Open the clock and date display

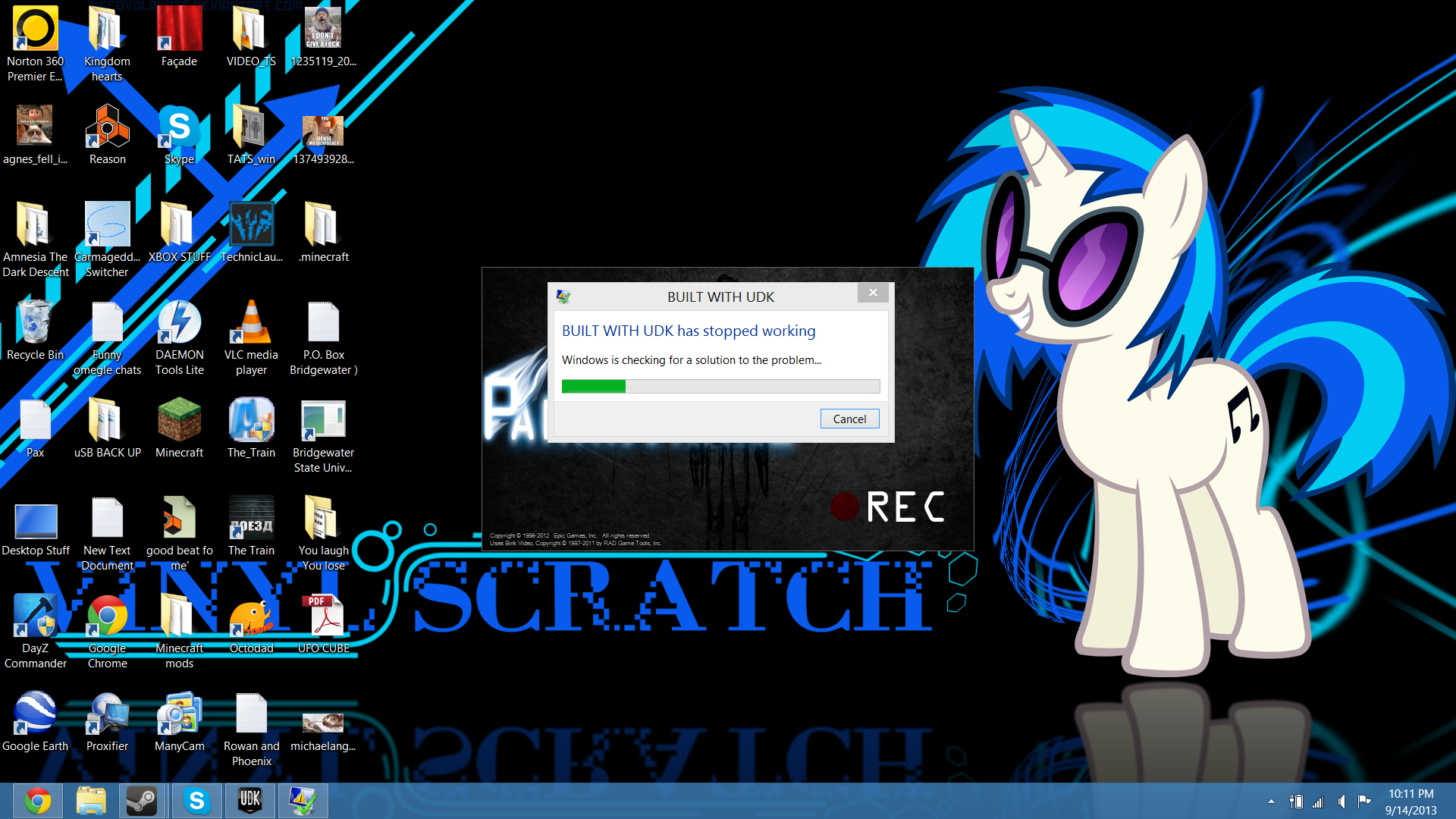coord(1410,802)
